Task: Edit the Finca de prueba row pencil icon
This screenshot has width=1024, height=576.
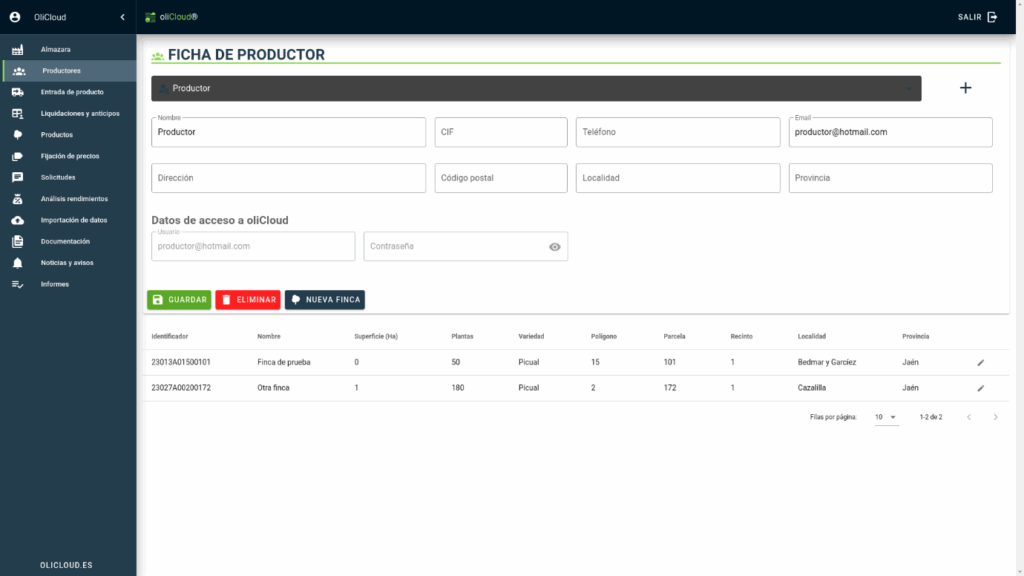Action: [x=980, y=362]
